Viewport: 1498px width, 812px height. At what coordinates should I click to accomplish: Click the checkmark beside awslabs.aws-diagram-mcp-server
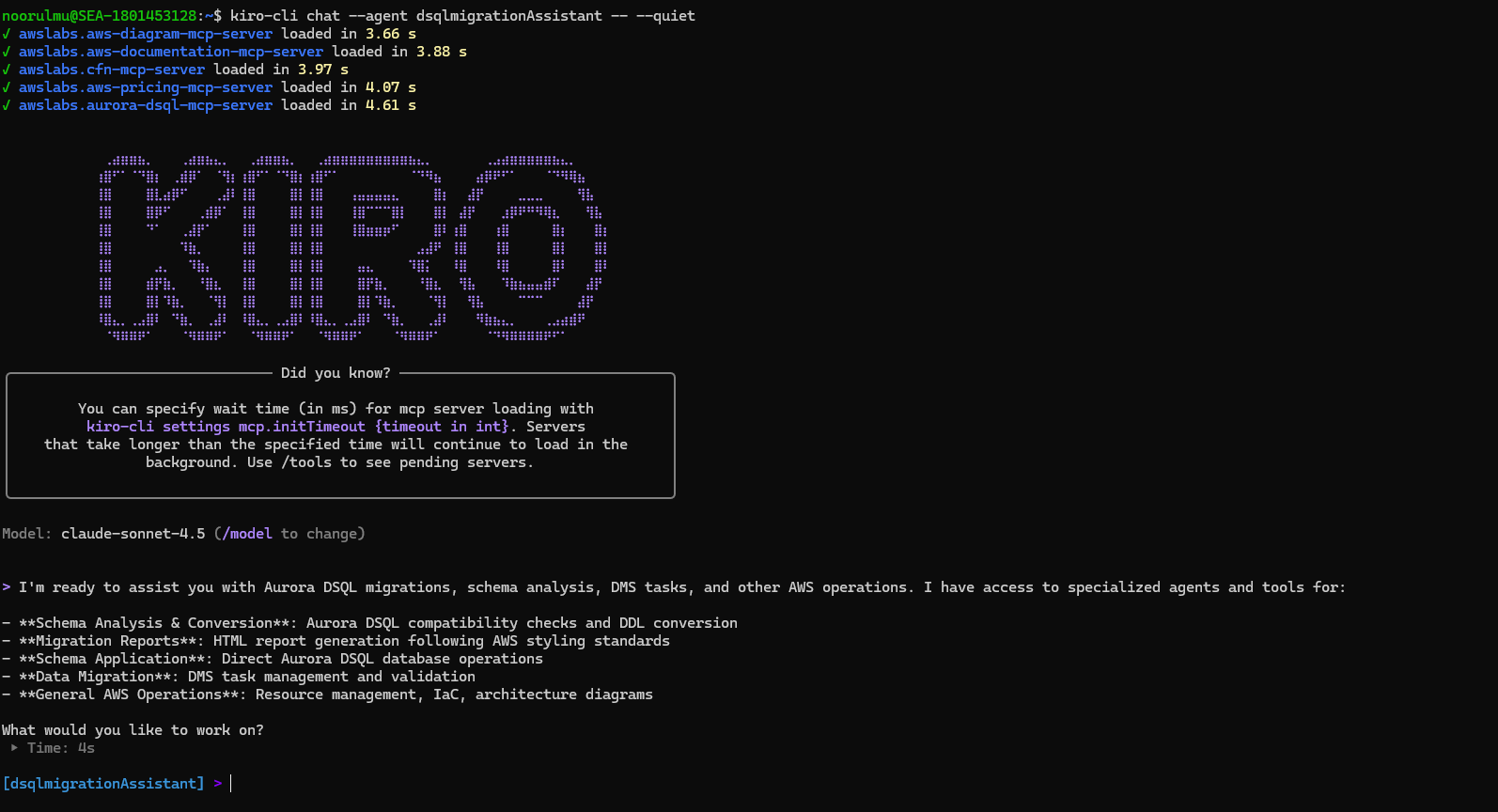tap(7, 34)
